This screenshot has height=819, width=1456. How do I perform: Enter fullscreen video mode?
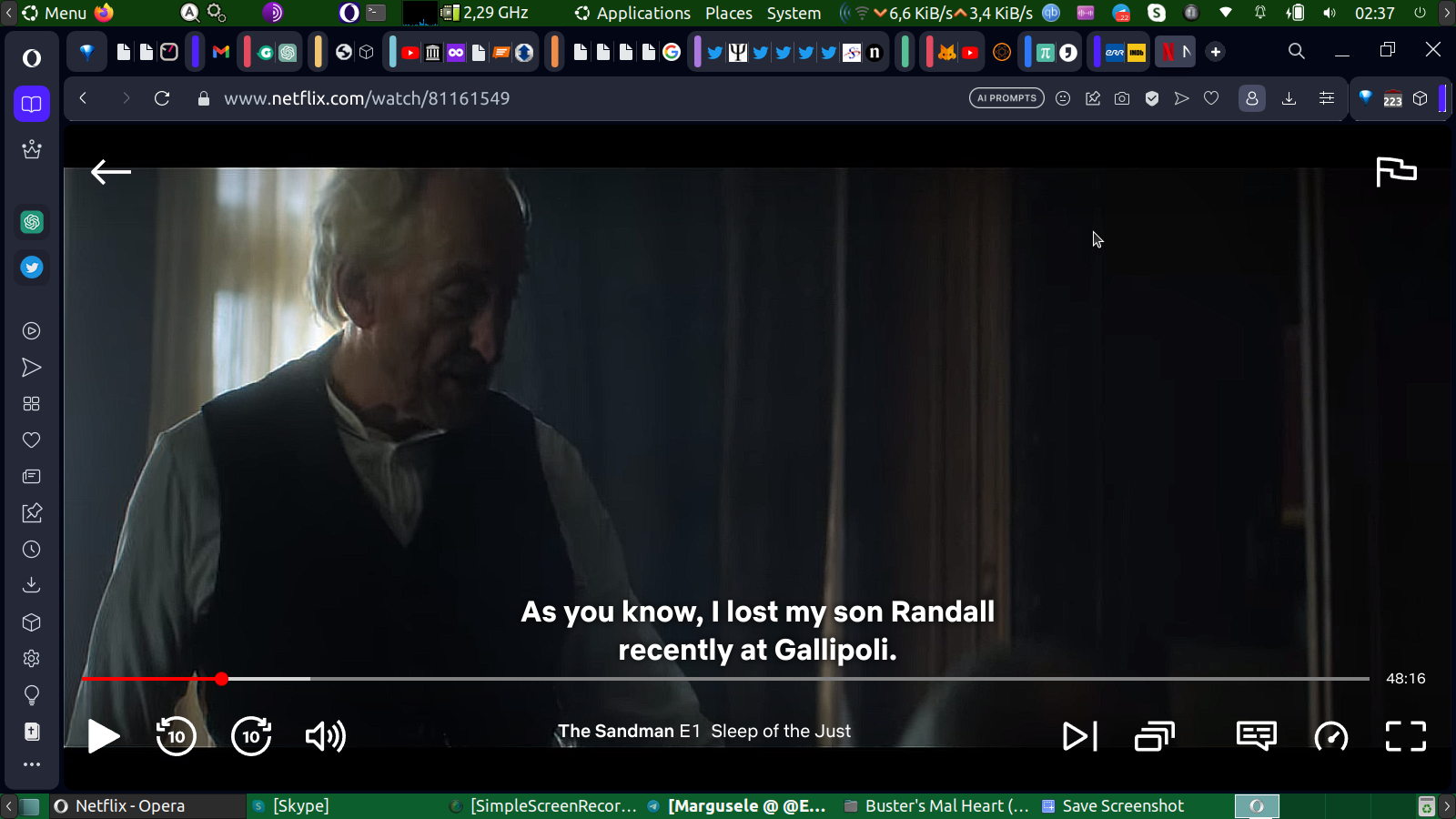point(1406,736)
